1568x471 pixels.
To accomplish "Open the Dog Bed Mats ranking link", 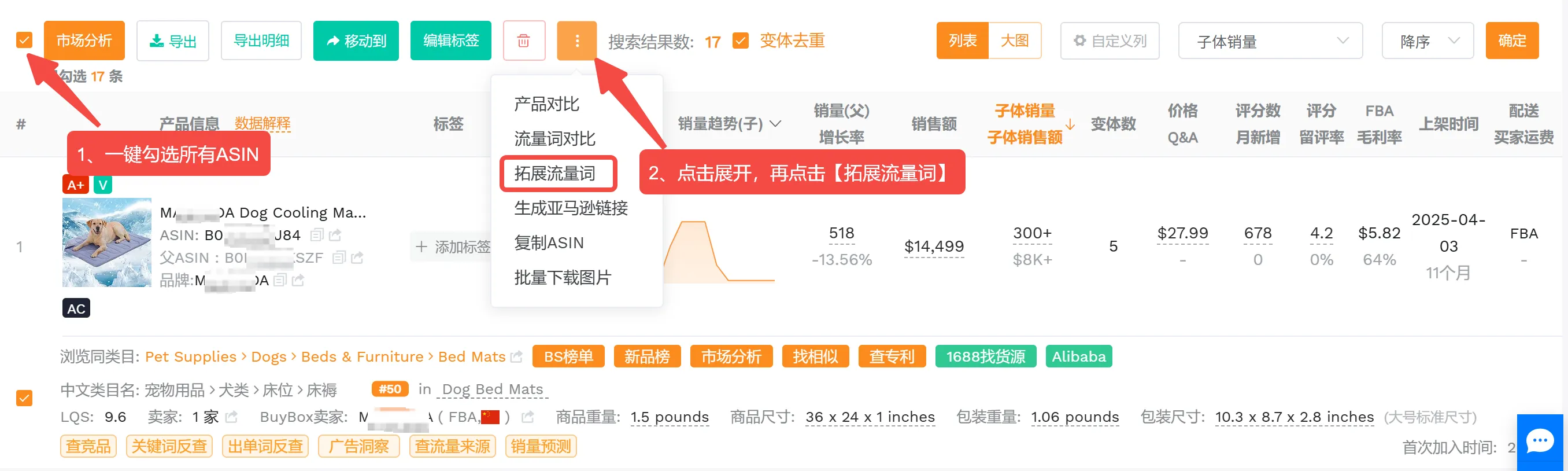I will coord(493,389).
